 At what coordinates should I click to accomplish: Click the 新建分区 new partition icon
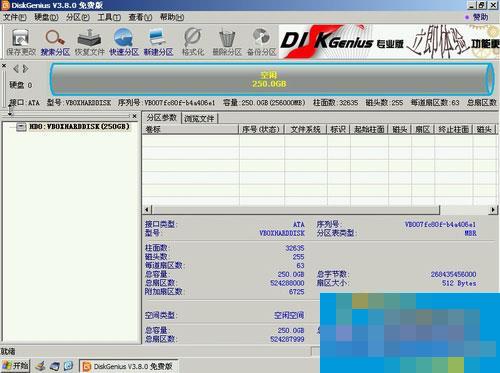(158, 42)
